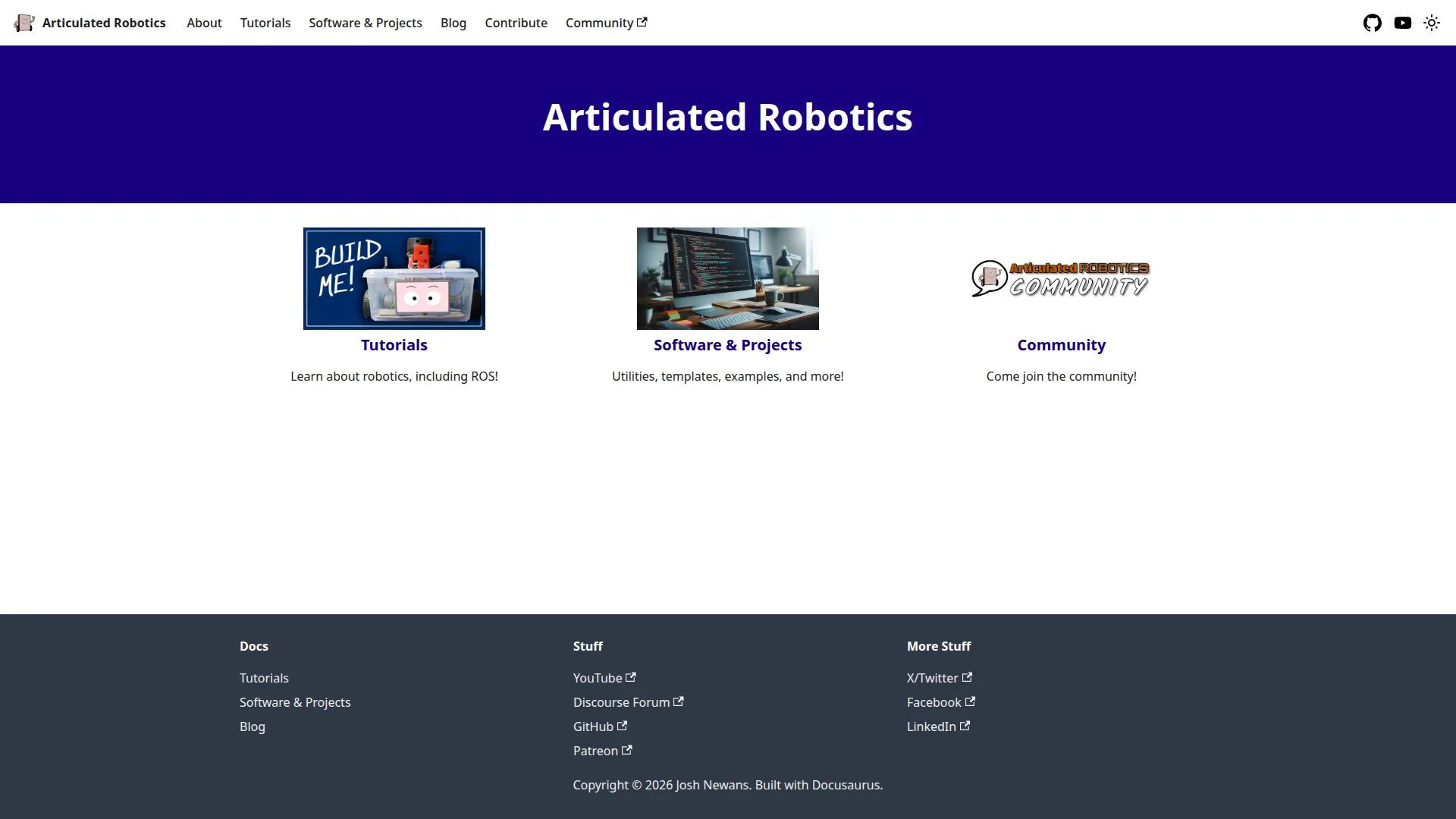Click the Docs footer column heading
Screen dimensions: 1456x819
click(254, 646)
